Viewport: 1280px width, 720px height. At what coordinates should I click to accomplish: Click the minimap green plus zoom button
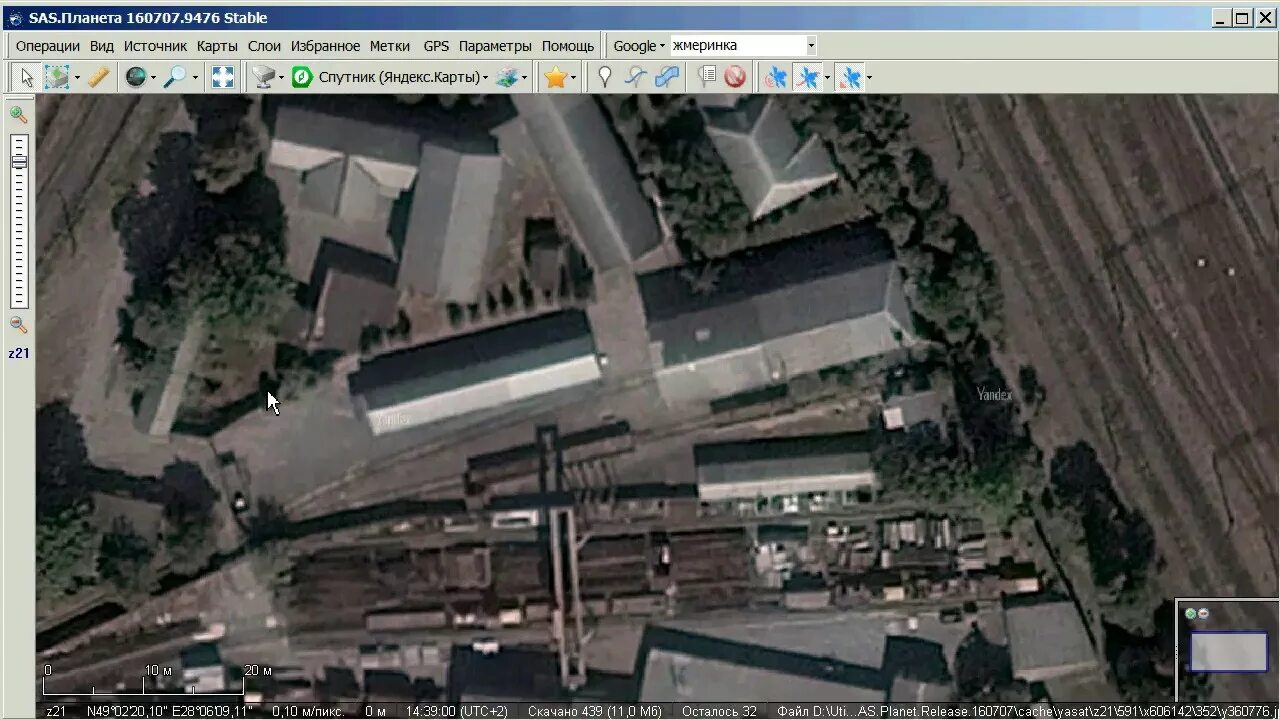click(1190, 614)
